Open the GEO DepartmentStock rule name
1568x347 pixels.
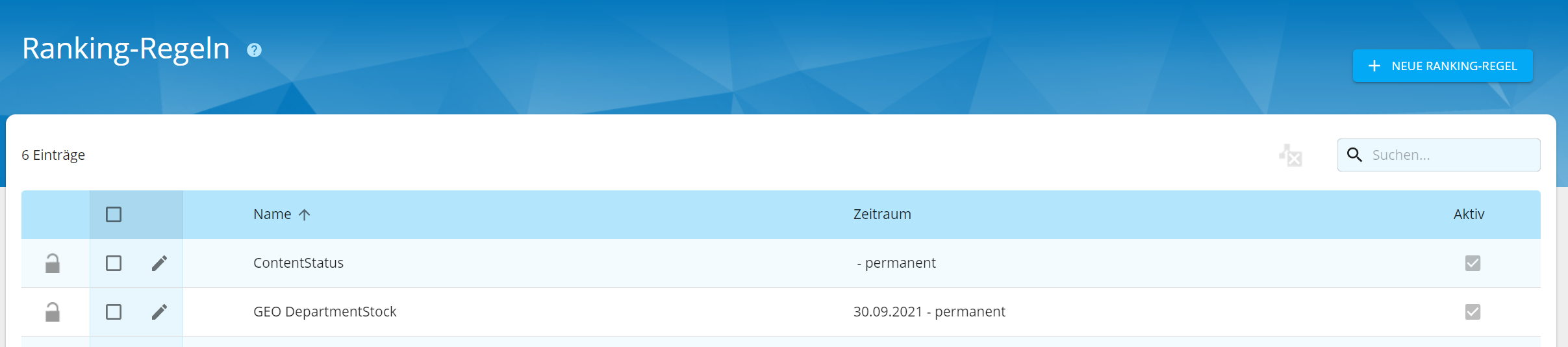tap(325, 312)
